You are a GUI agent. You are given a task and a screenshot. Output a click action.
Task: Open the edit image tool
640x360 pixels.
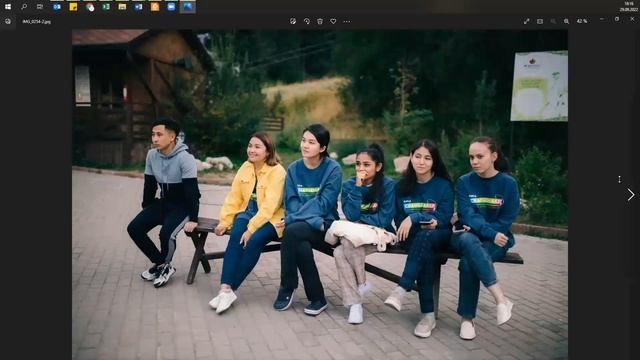point(293,21)
